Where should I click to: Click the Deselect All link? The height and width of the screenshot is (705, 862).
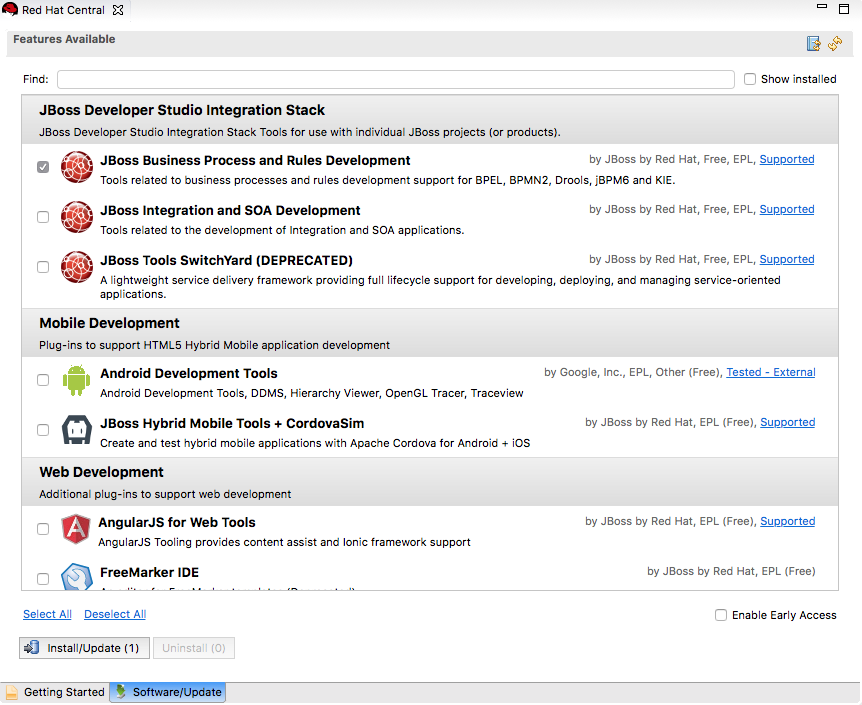point(115,614)
